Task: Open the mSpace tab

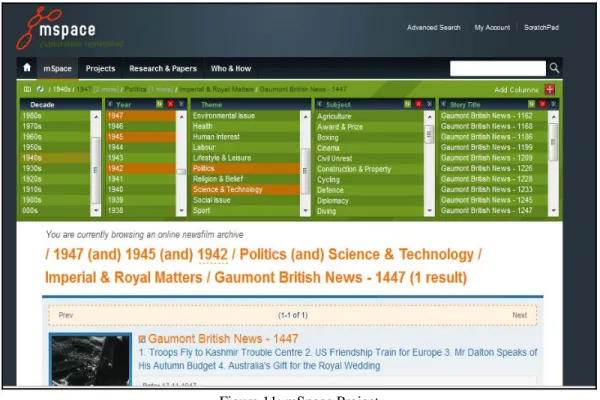Action: click(x=57, y=69)
